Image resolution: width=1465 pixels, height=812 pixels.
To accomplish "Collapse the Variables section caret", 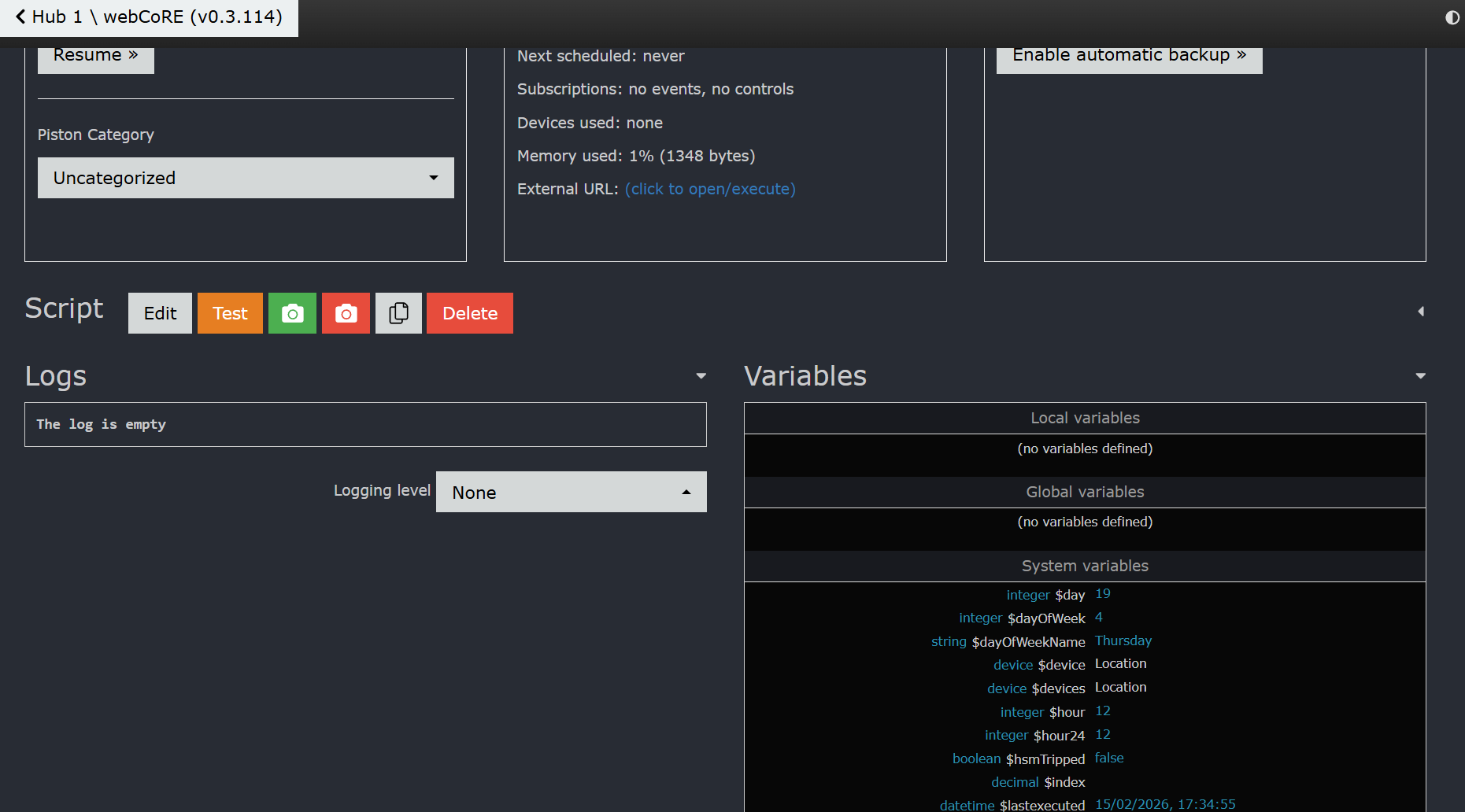I will [x=1420, y=376].
